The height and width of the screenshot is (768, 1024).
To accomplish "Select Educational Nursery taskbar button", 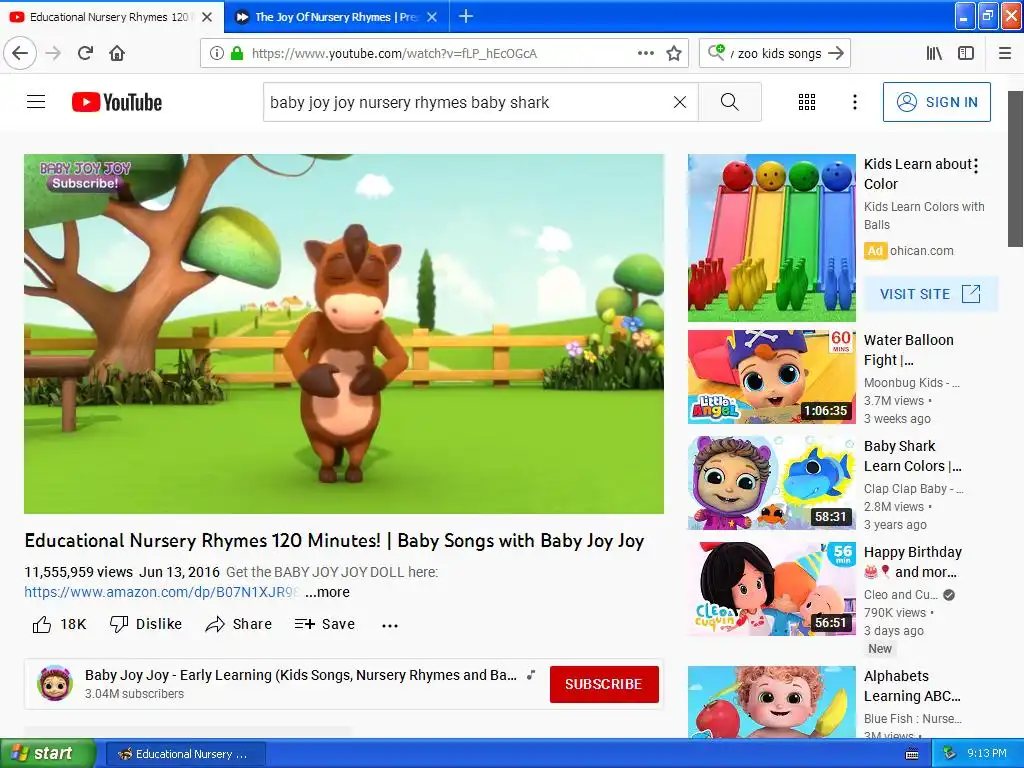I will pos(185,754).
